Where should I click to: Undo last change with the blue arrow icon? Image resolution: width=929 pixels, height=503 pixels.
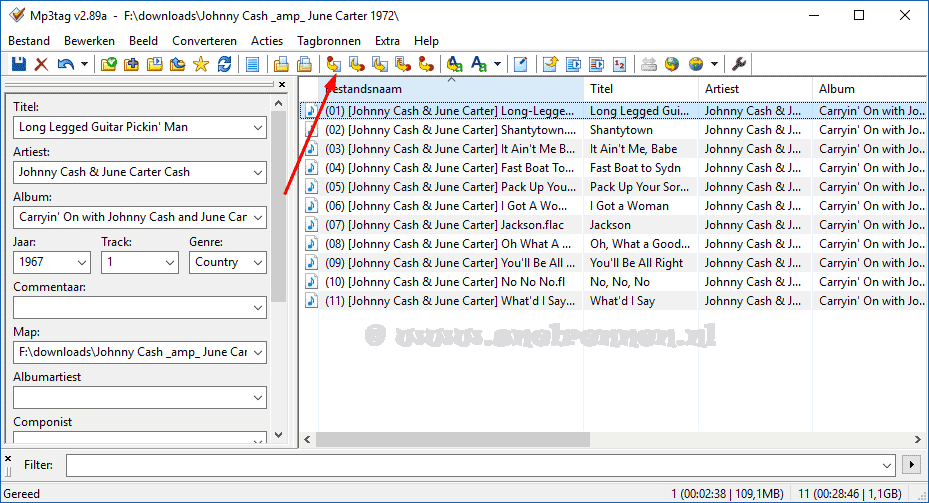(x=66, y=64)
